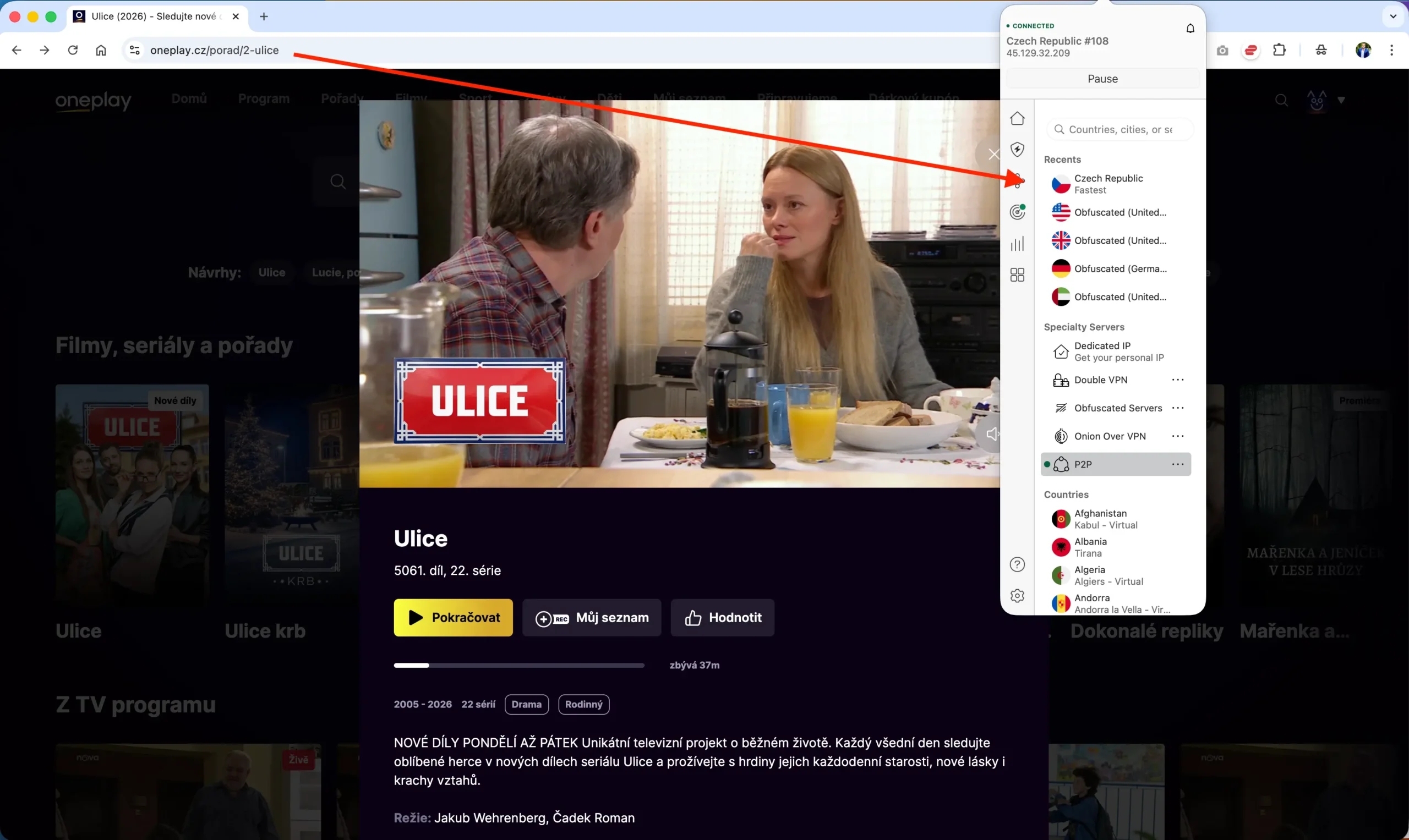View the speed statistics bars icon

[x=1017, y=244]
